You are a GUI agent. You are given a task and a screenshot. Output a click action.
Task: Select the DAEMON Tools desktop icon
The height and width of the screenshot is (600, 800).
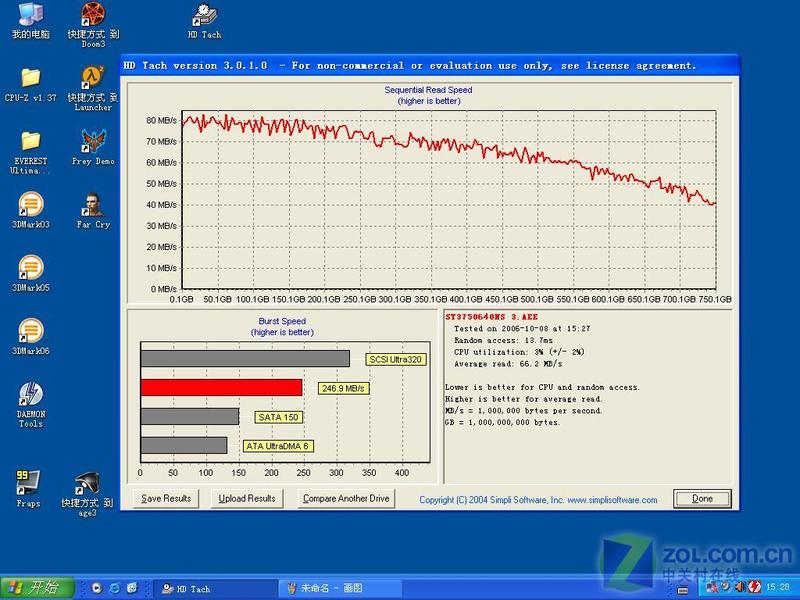tap(31, 405)
